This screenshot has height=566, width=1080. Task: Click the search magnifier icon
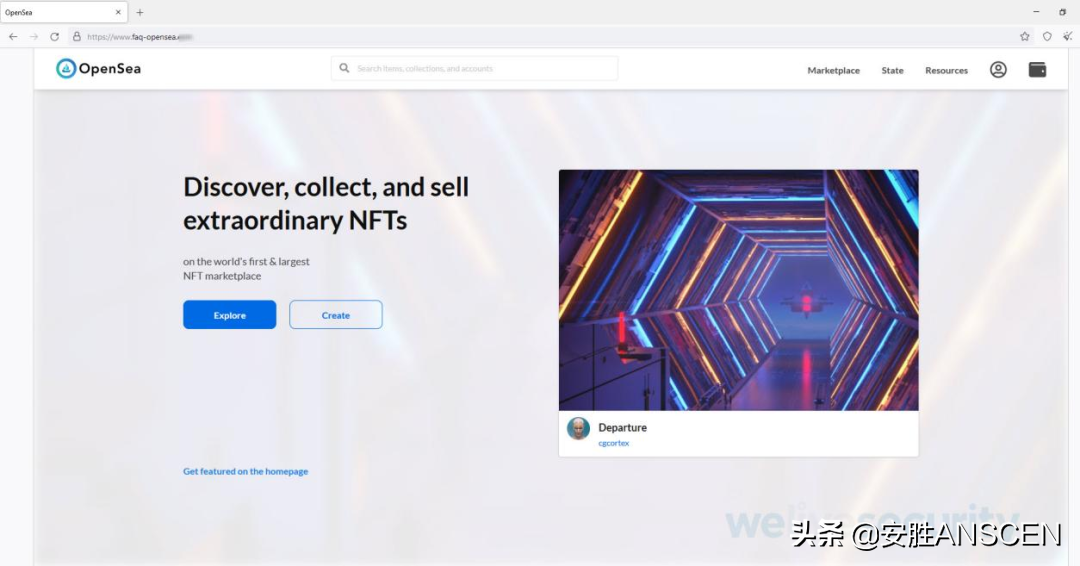(x=344, y=68)
